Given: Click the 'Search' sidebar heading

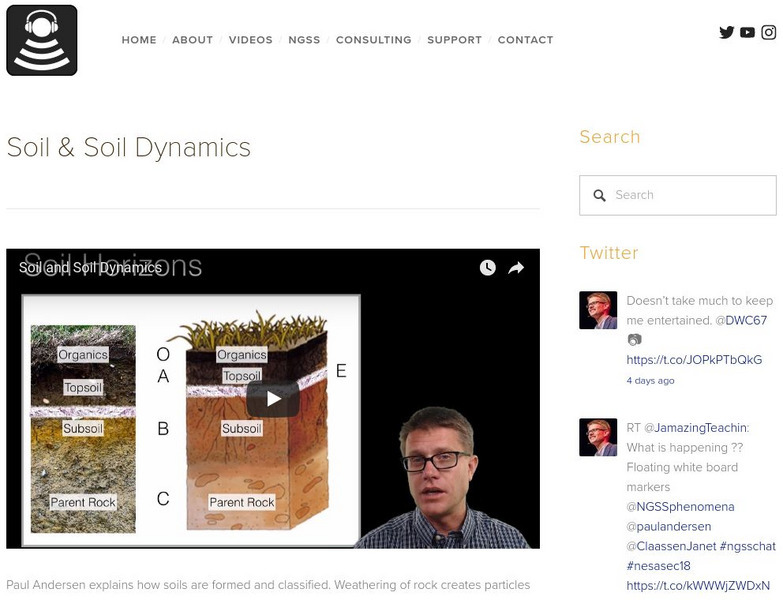Looking at the screenshot, I should (x=610, y=137).
